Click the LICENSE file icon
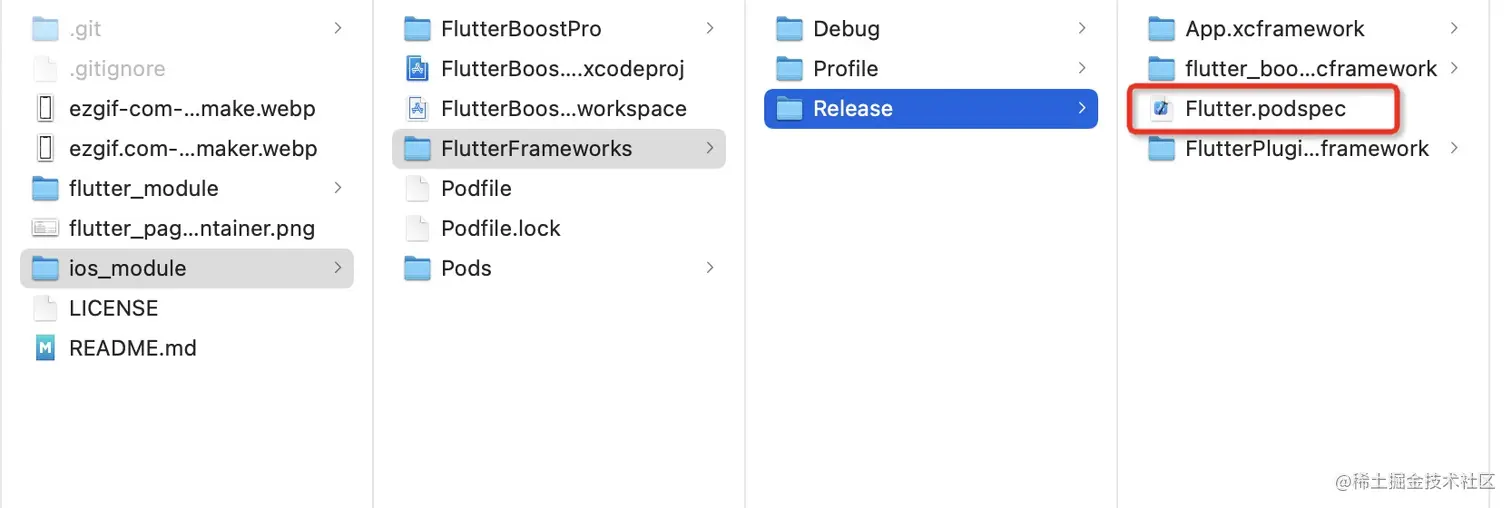 tap(45, 309)
